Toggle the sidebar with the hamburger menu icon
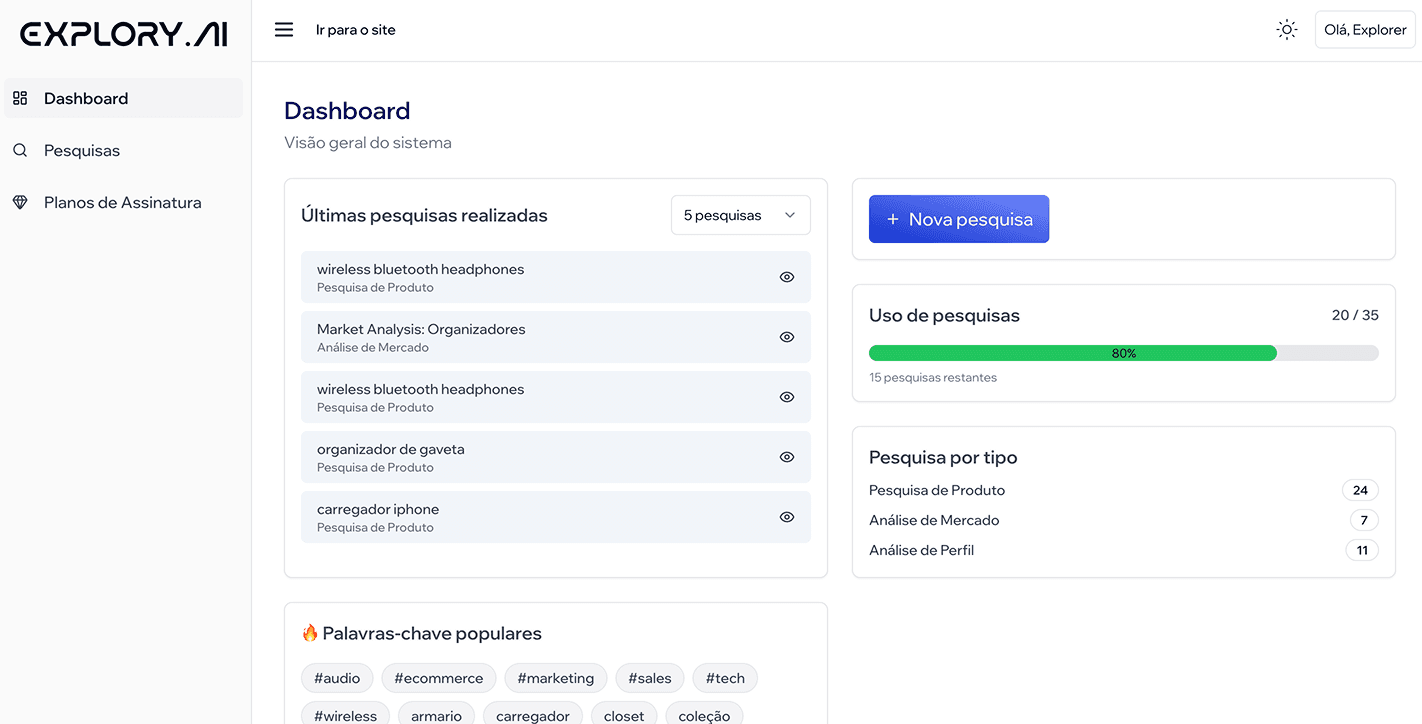The image size is (1422, 724). pos(284,30)
